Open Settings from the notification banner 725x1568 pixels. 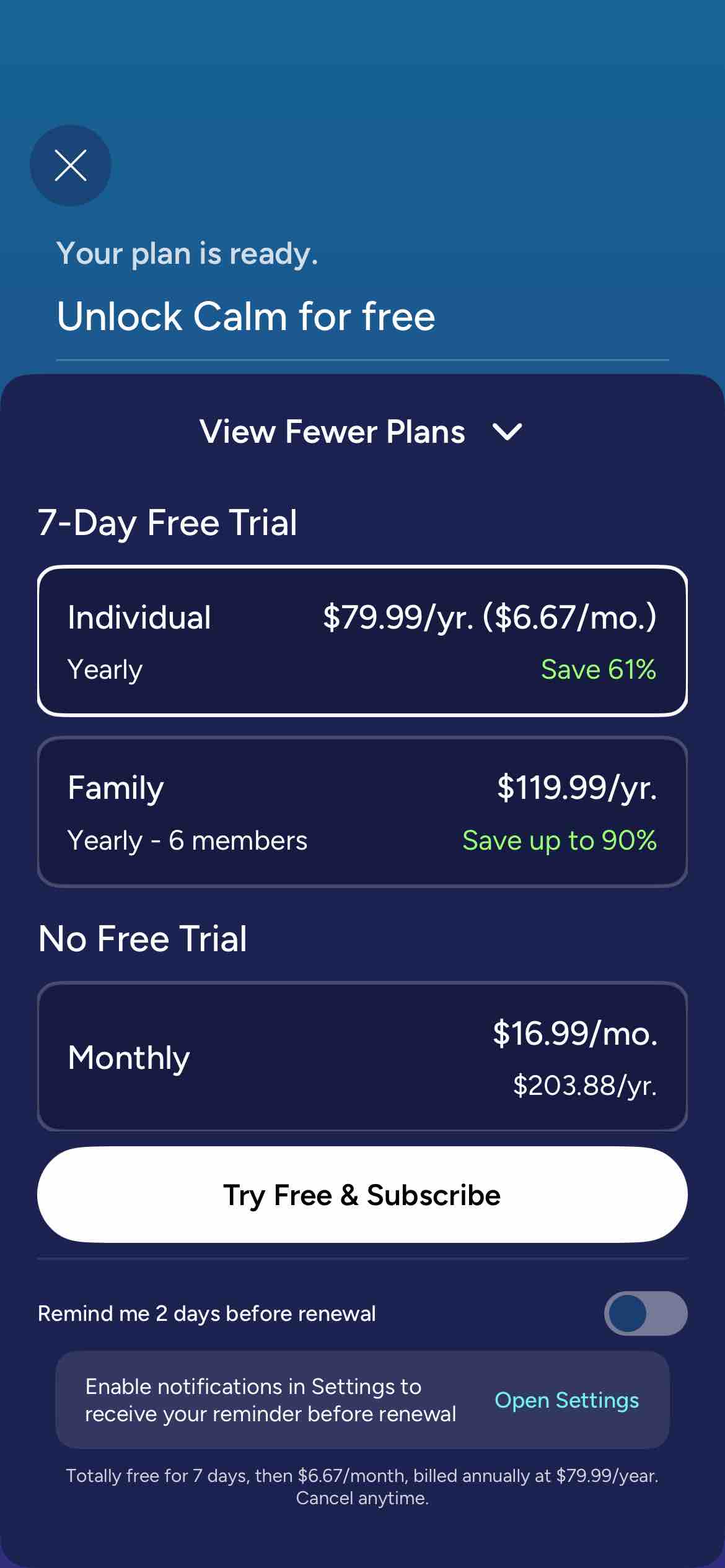(566, 1400)
